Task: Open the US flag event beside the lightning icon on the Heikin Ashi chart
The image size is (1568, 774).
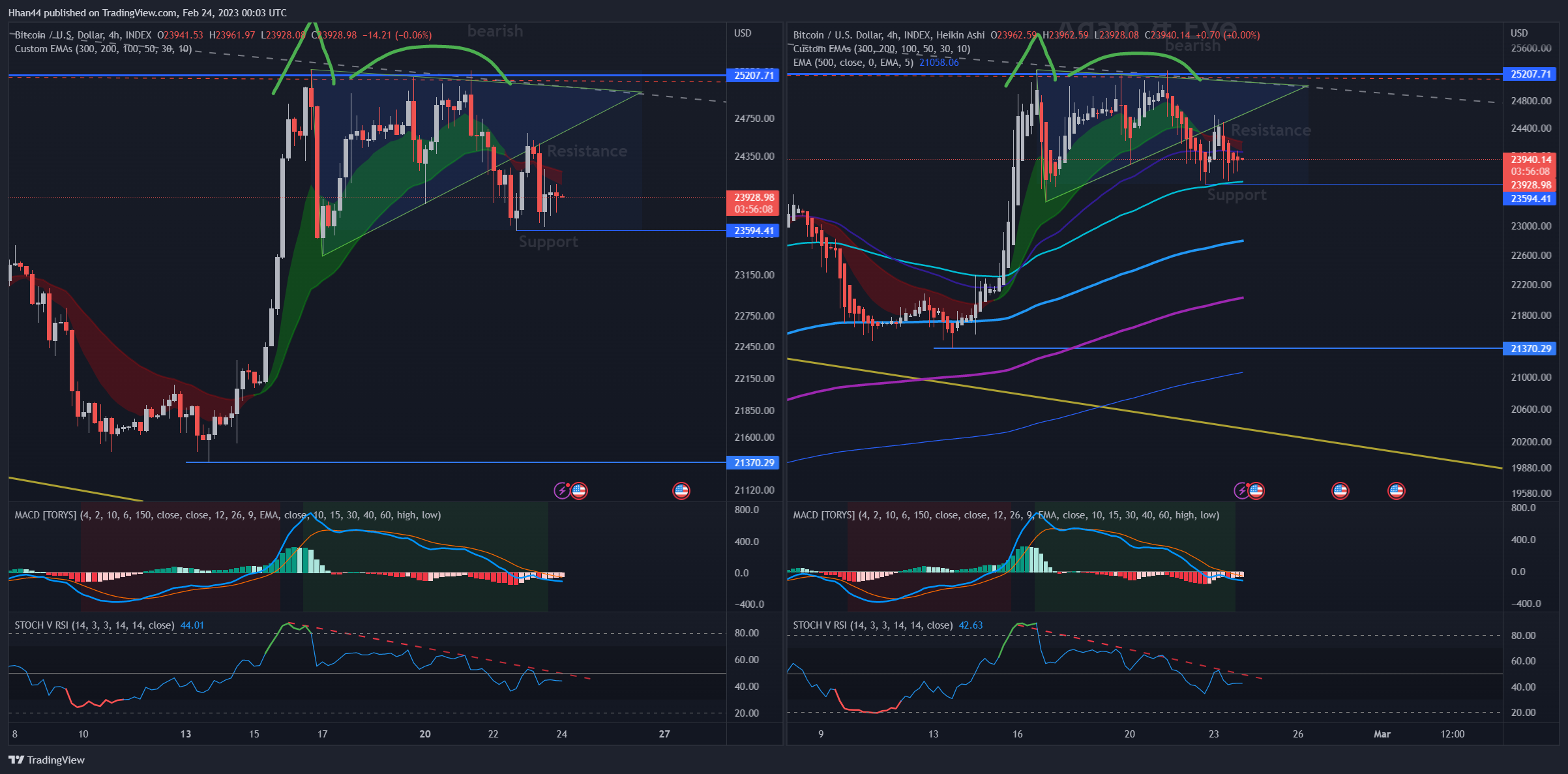Action: [1256, 490]
